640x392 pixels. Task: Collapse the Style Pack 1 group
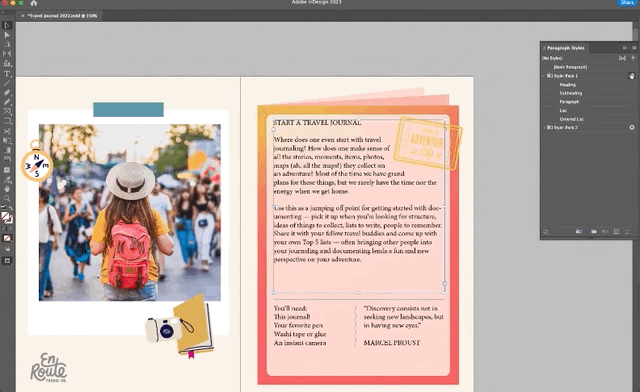point(544,76)
